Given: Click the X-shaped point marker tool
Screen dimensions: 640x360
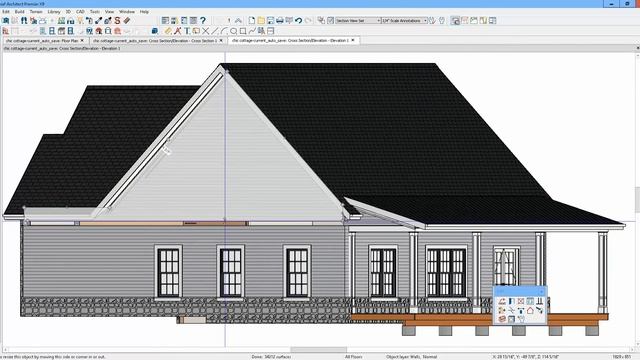Looking at the screenshot, I should point(205,31).
